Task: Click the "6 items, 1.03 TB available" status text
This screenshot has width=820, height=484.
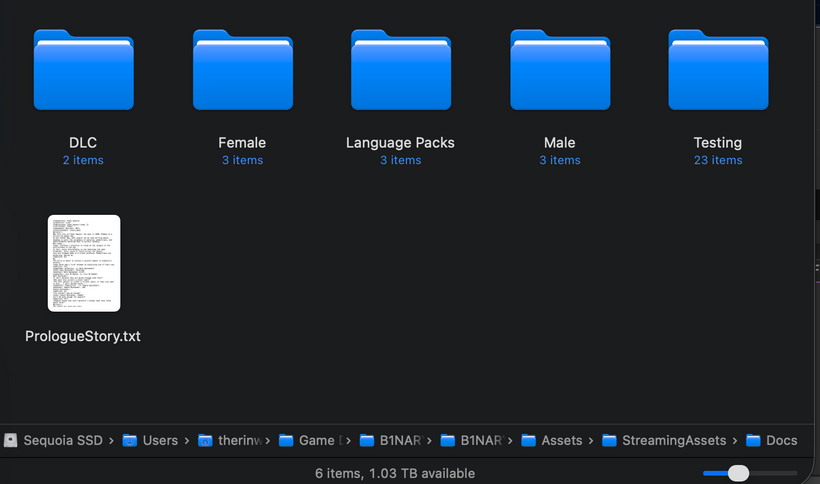Action: [x=395, y=473]
